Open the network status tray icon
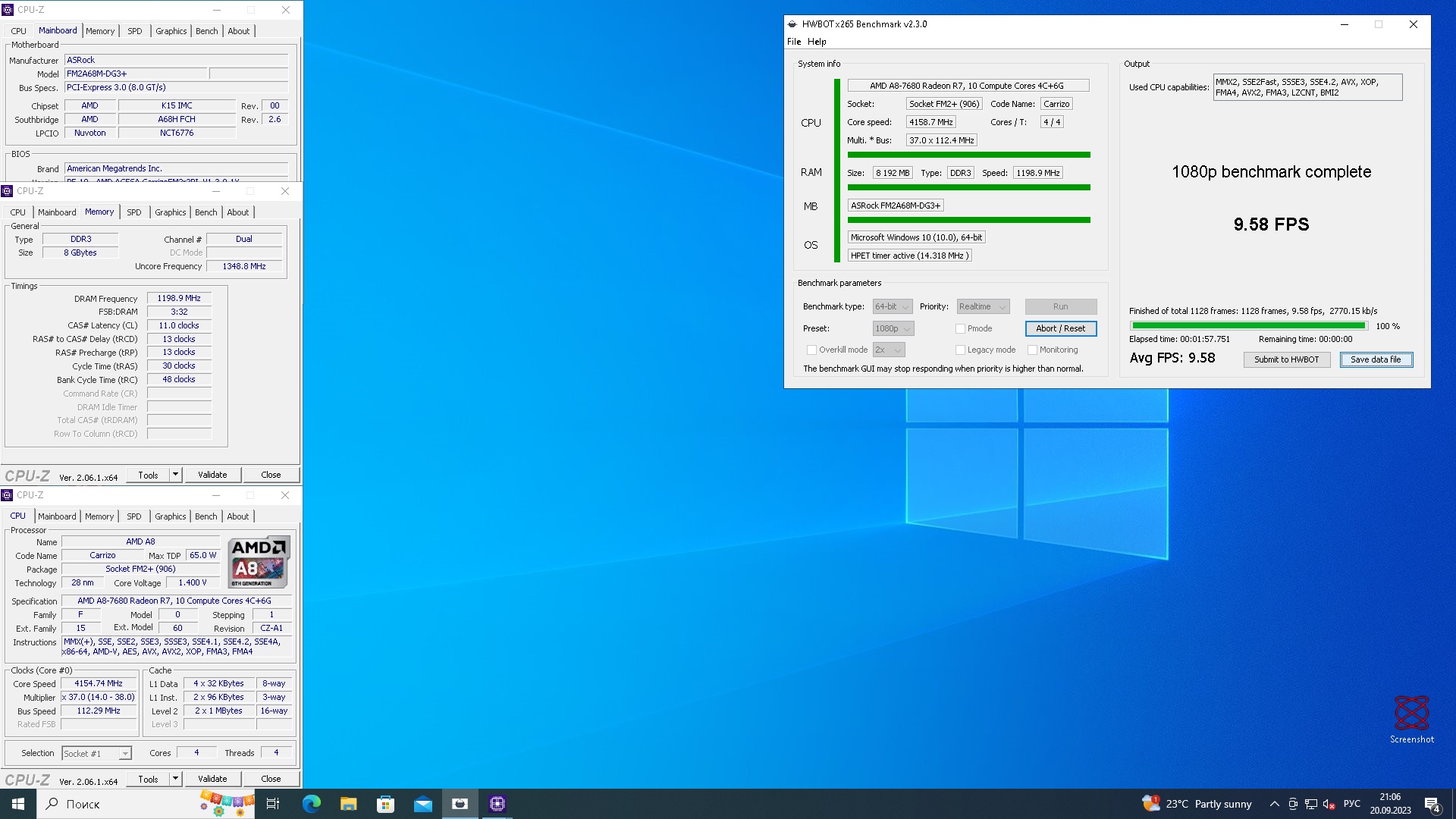1456x819 pixels. coord(1310,804)
